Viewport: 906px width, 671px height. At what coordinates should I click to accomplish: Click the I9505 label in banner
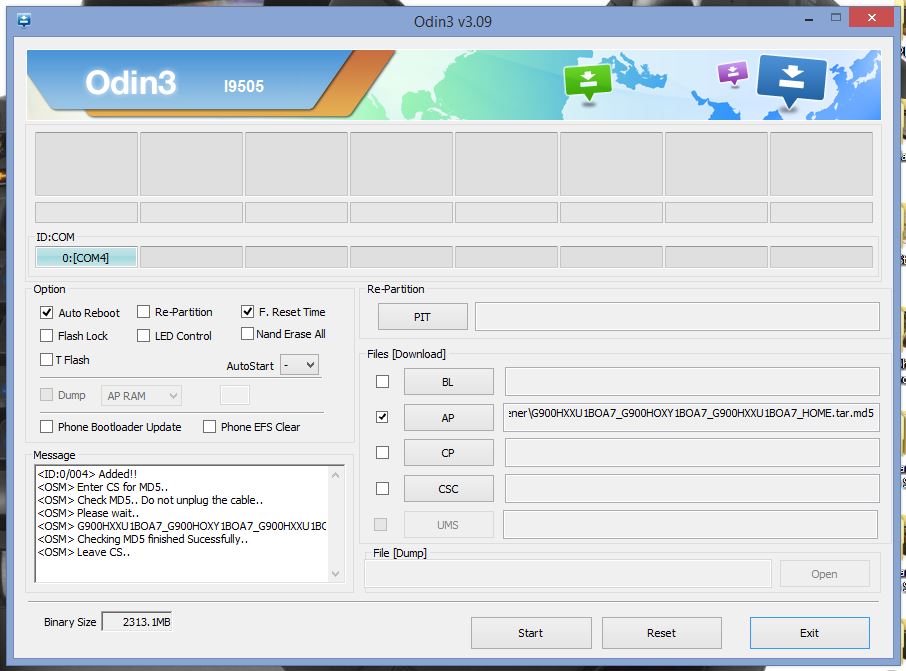244,86
